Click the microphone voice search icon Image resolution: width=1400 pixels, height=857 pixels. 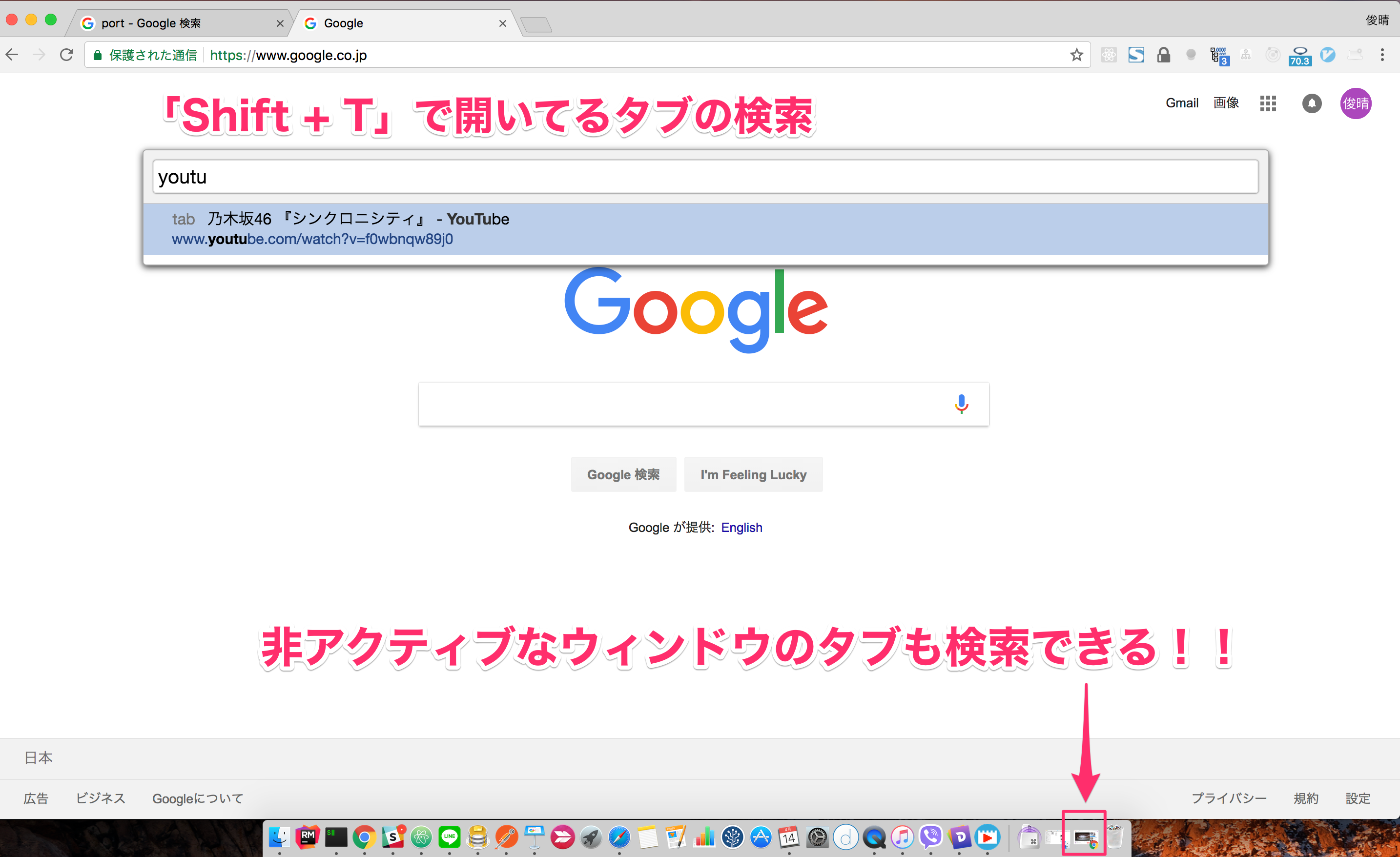pyautogui.click(x=961, y=404)
